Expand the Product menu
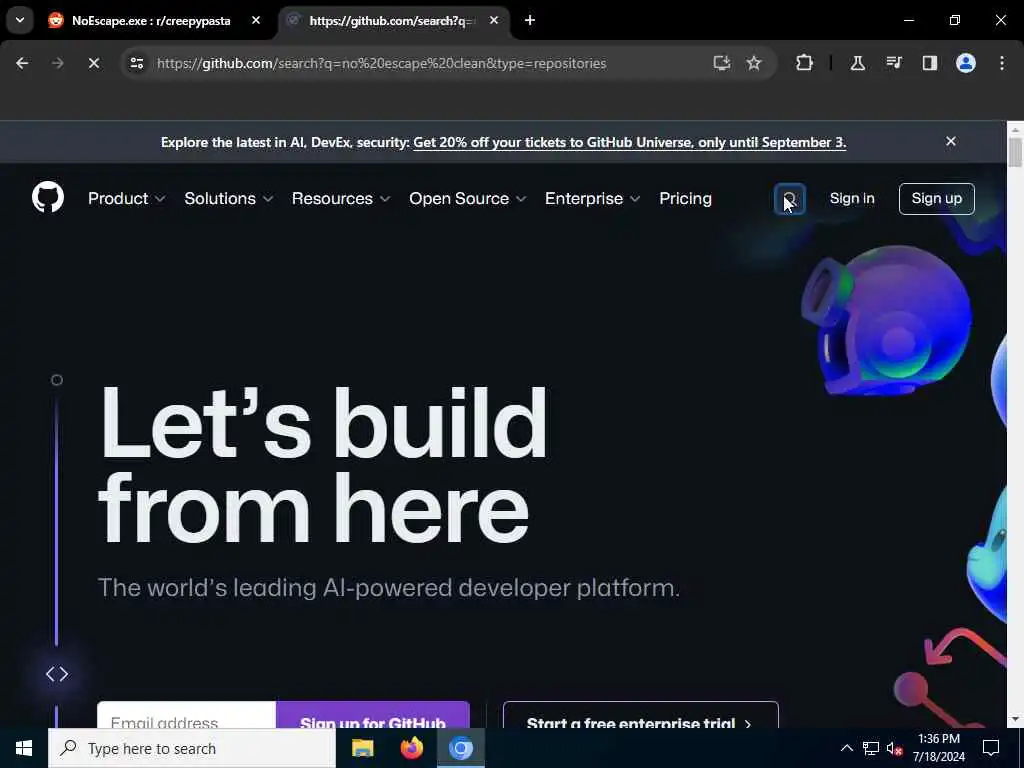This screenshot has width=1024, height=768. tap(127, 199)
